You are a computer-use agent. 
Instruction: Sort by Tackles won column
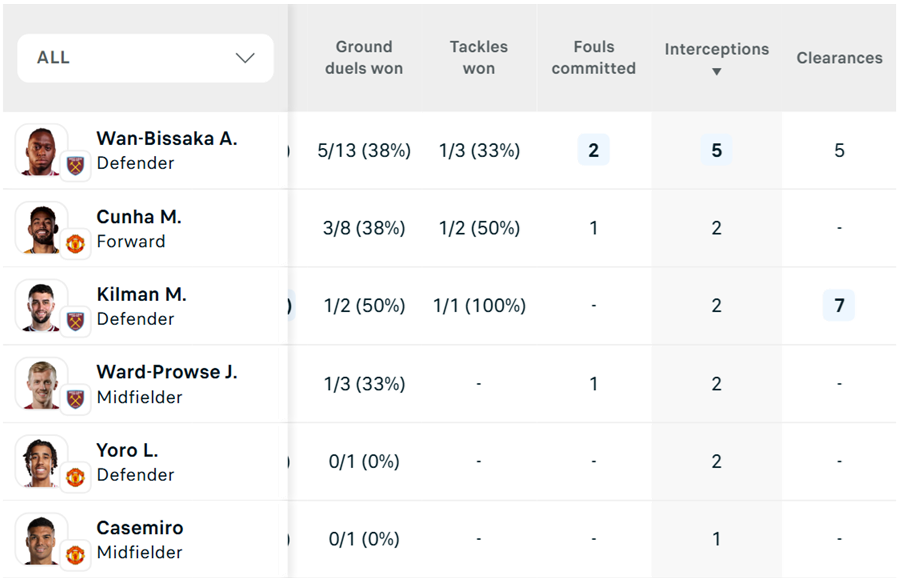(478, 58)
